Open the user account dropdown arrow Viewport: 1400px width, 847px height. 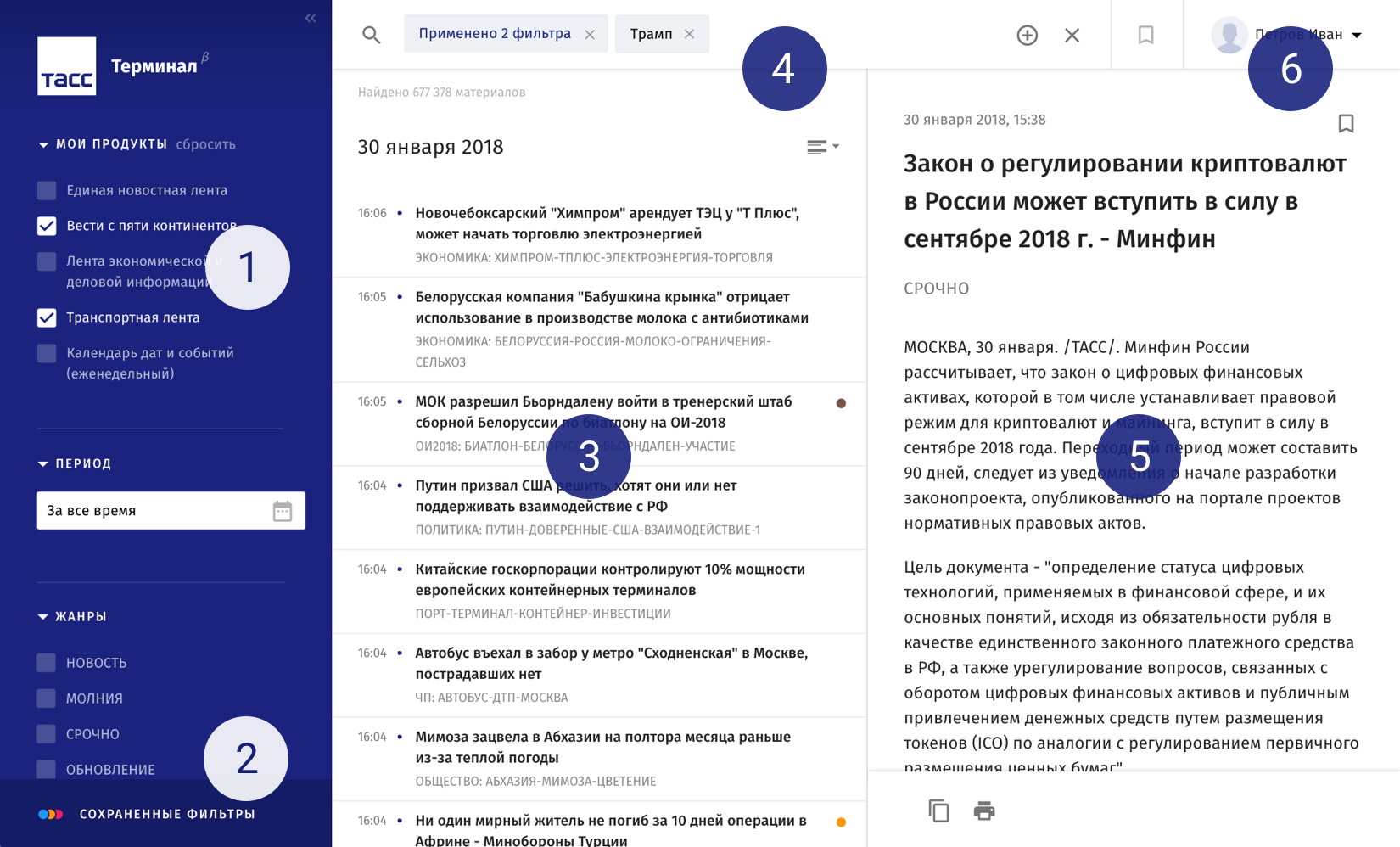coord(1356,36)
